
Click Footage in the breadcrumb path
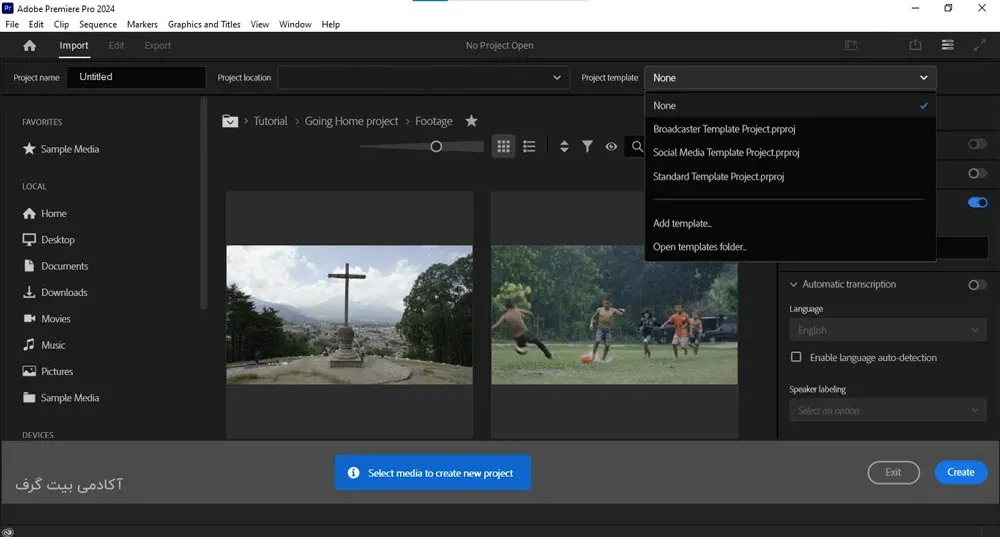click(x=434, y=121)
